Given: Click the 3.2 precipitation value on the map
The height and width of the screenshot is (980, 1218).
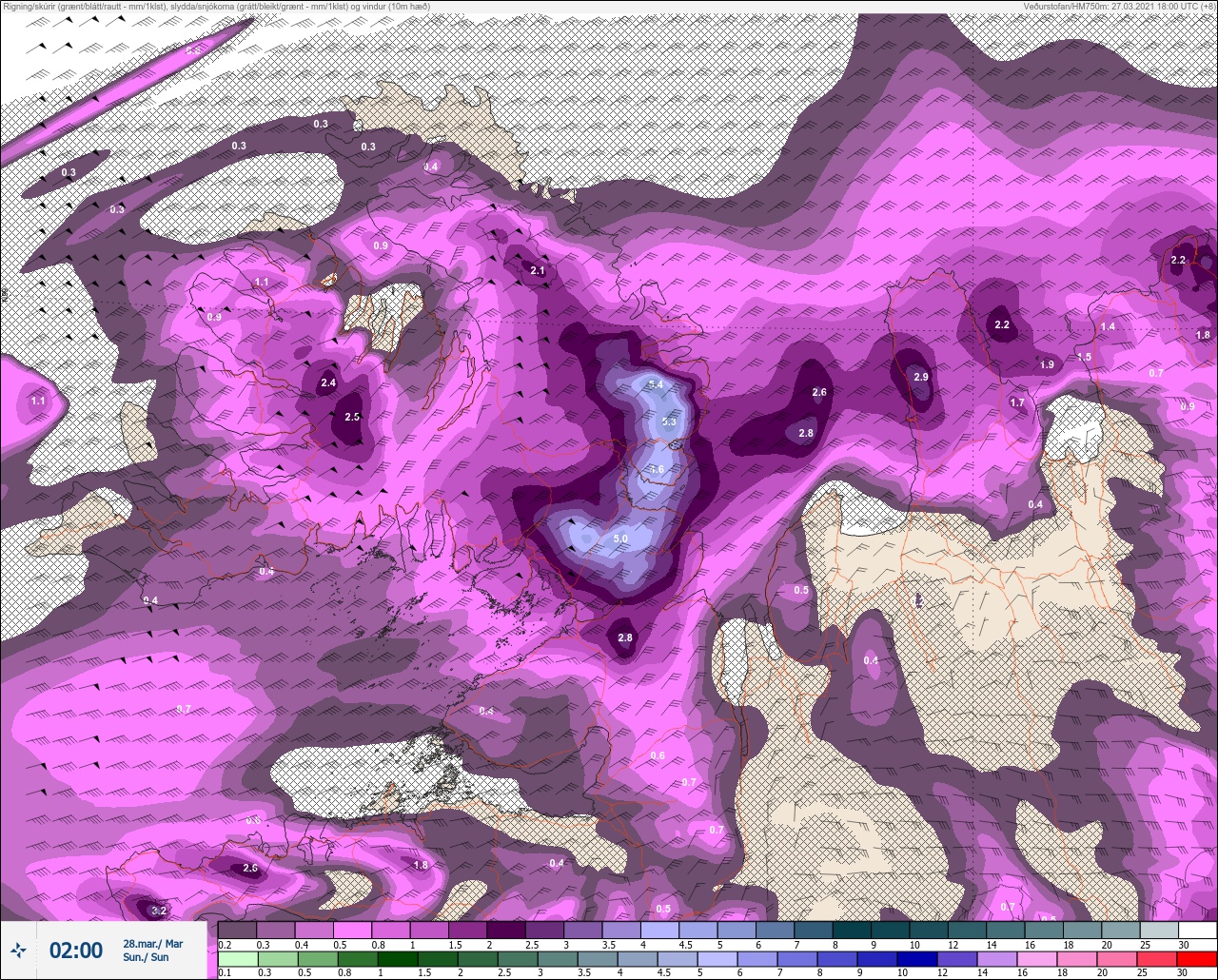Looking at the screenshot, I should coord(159,911).
